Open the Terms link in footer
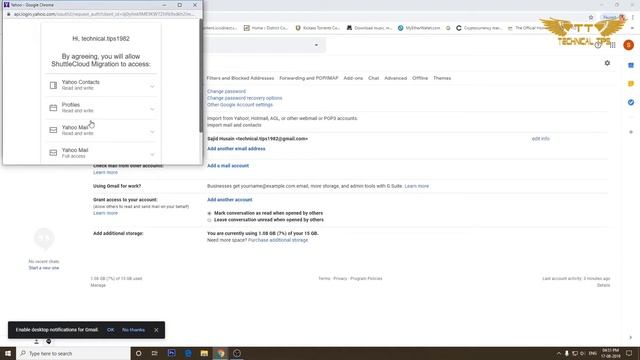 tap(324, 279)
